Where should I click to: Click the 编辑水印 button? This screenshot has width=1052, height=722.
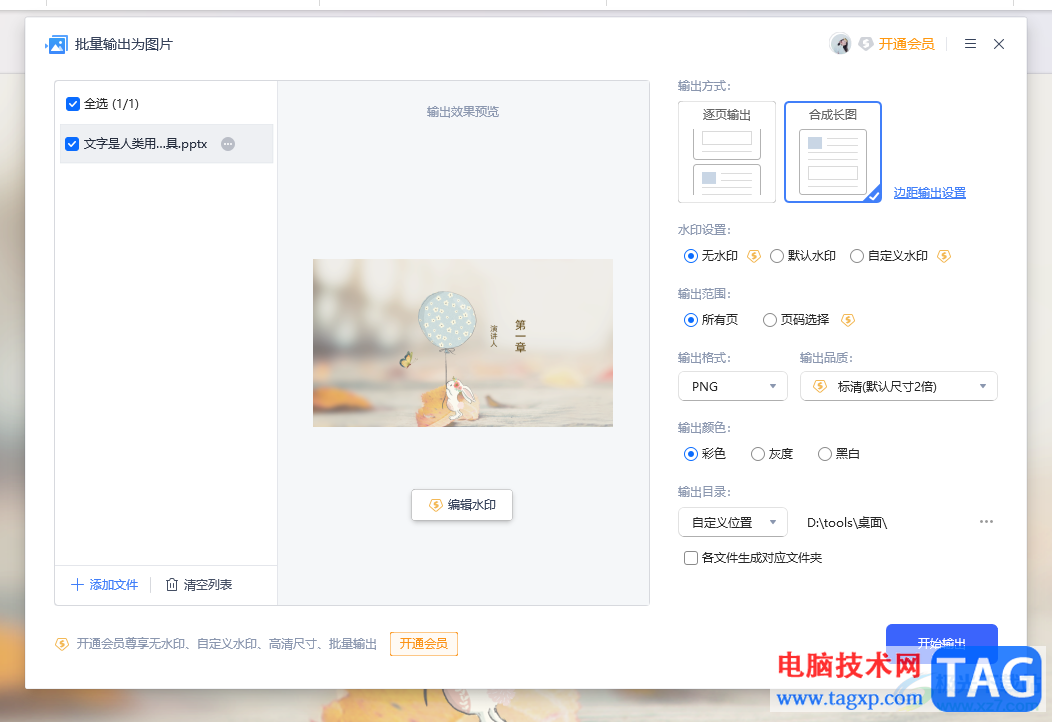pyautogui.click(x=462, y=505)
